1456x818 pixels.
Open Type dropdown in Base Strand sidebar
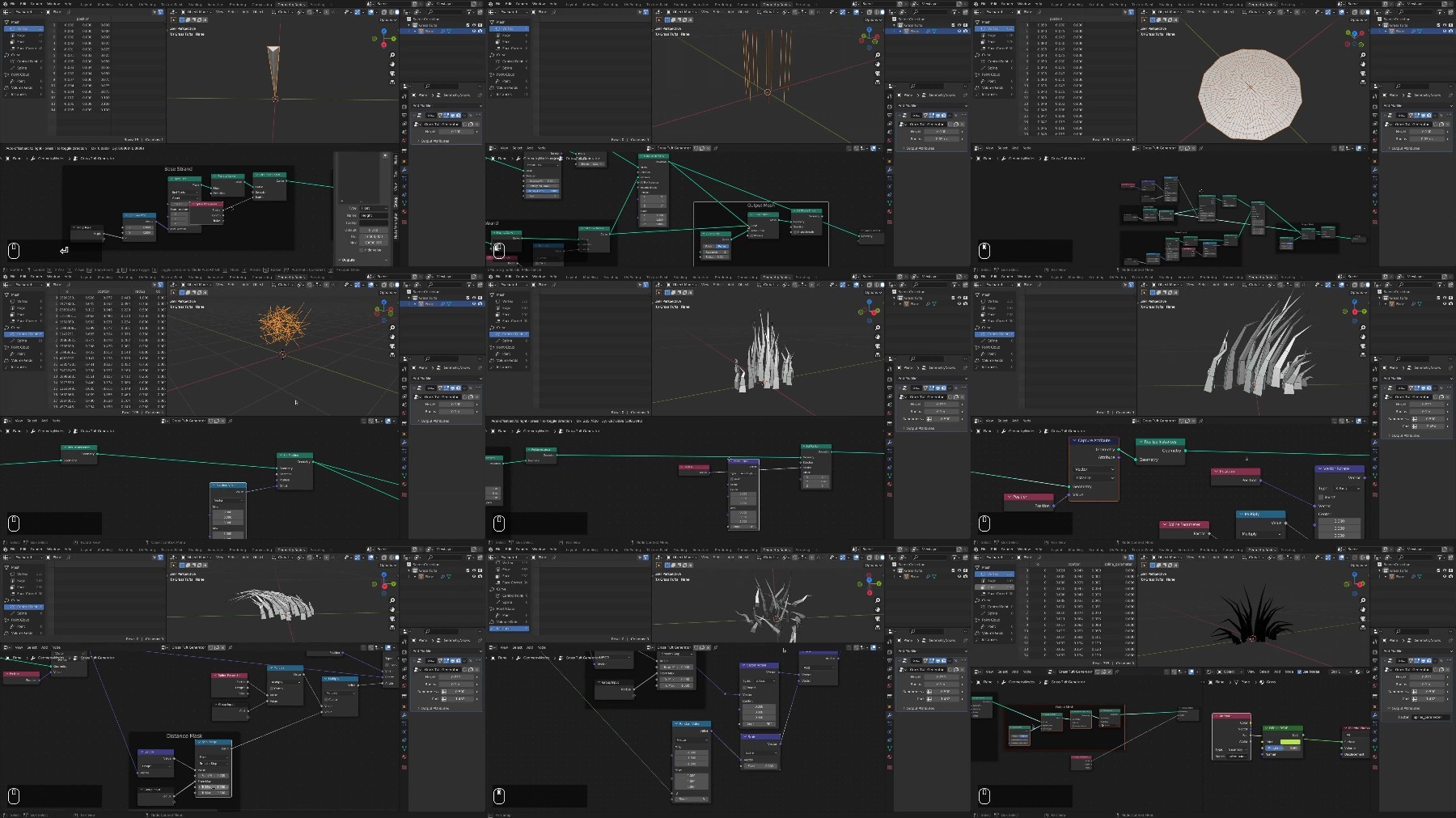tap(372, 208)
